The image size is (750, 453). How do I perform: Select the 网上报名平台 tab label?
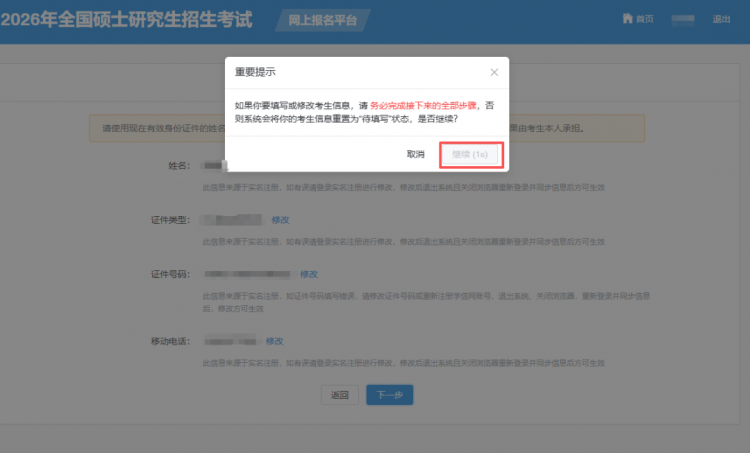point(313,19)
